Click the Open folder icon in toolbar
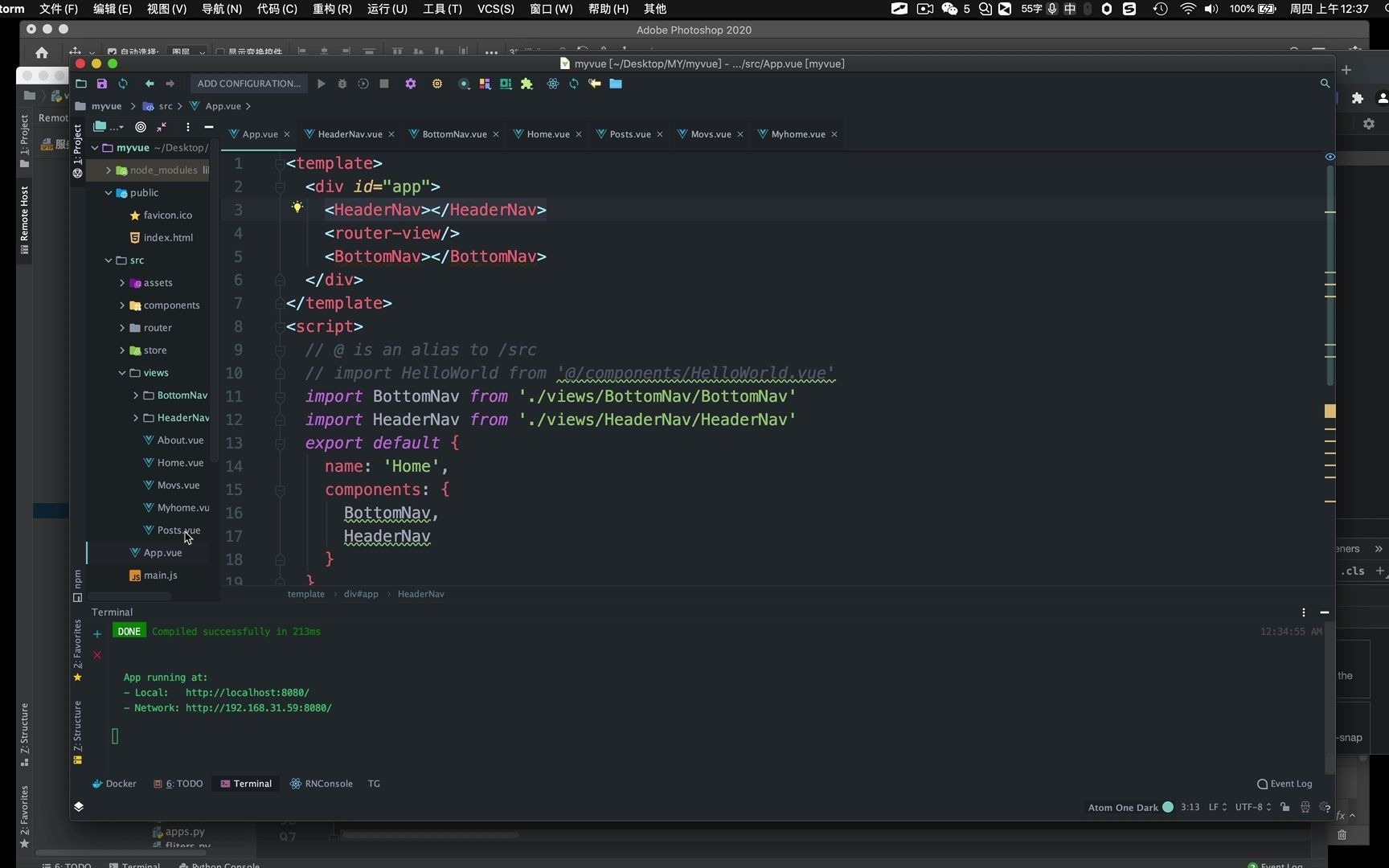 (x=81, y=84)
